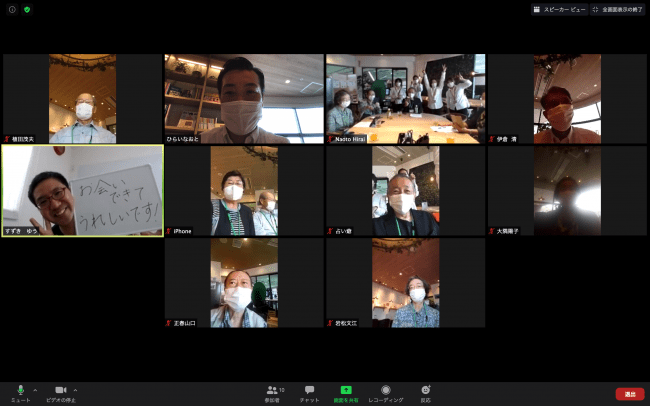Click the ひらいなおと name label
The image size is (650, 406).
182,139
